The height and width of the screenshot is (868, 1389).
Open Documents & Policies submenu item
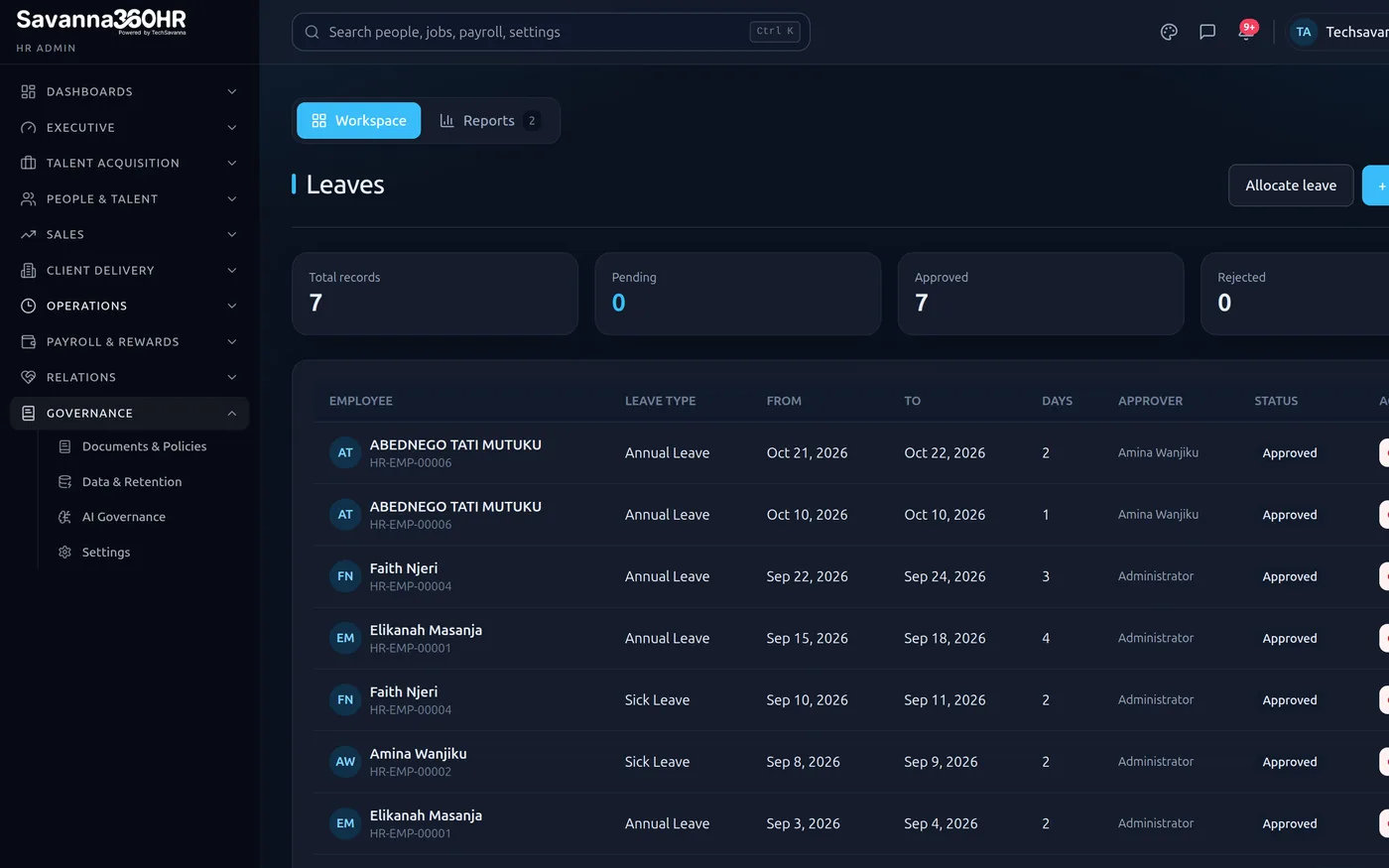pyautogui.click(x=144, y=446)
